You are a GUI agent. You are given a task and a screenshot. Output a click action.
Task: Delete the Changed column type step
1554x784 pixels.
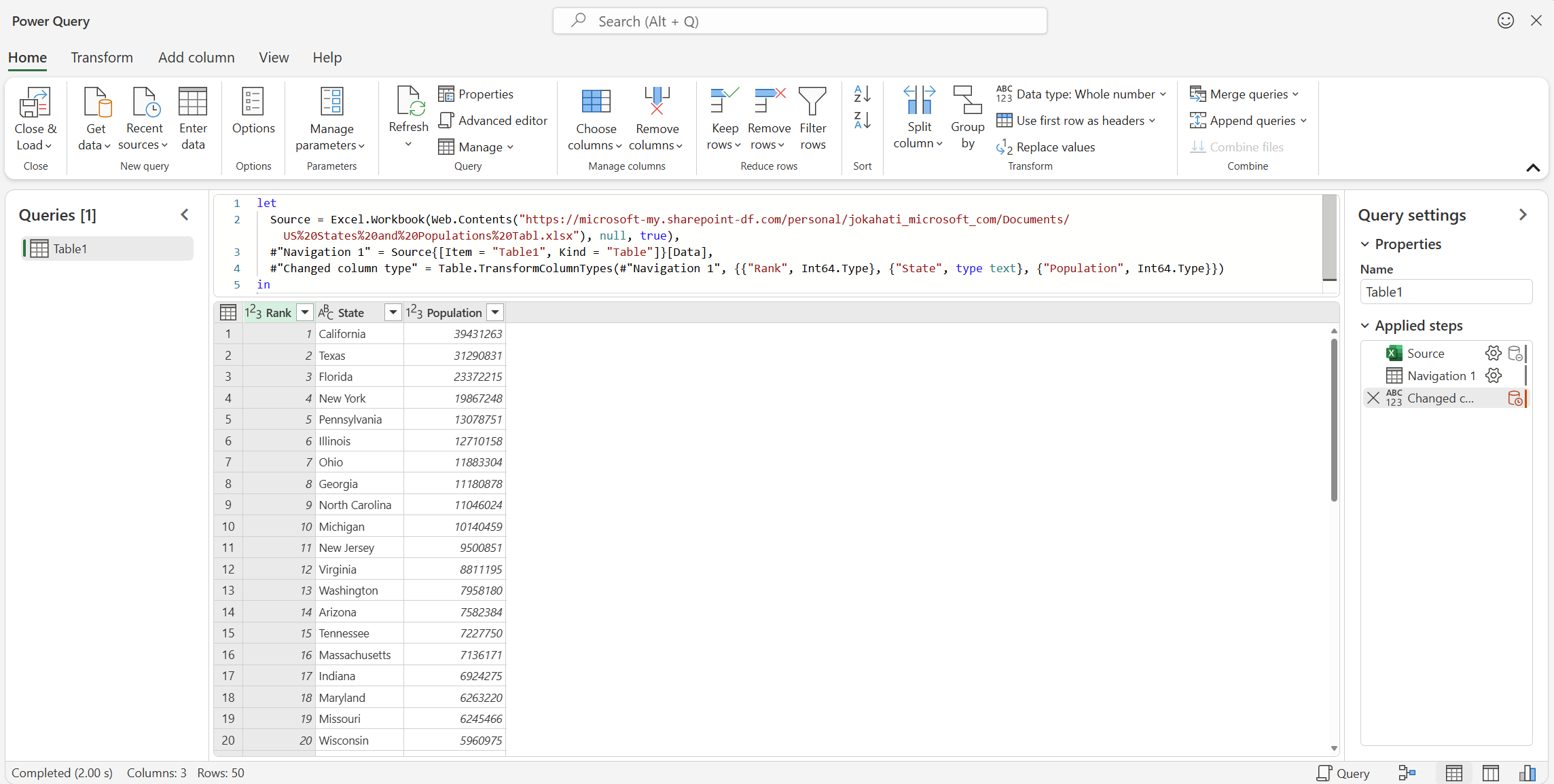tap(1373, 398)
